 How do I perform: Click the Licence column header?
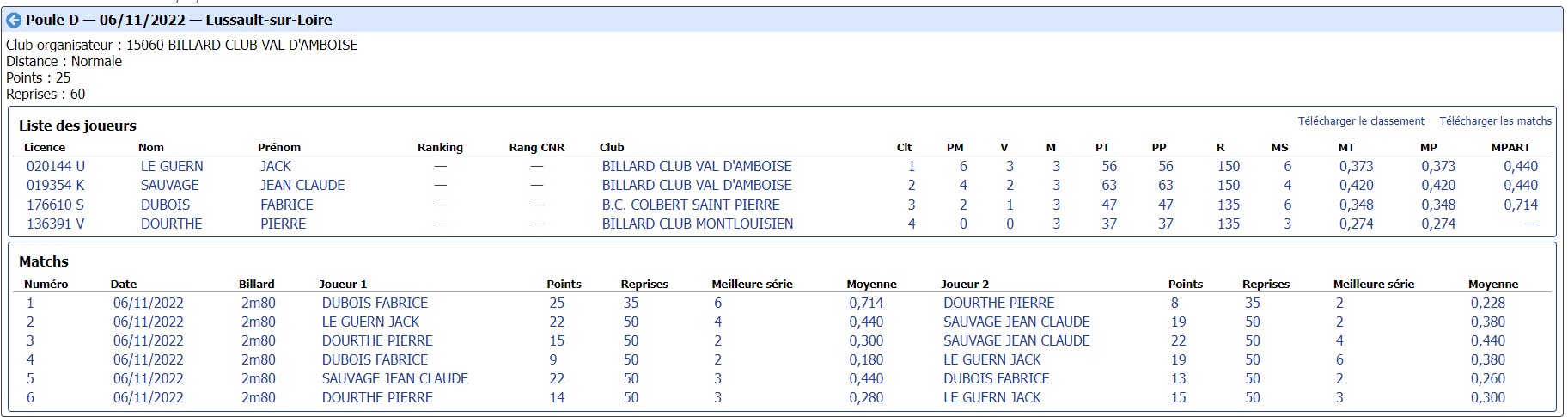pyautogui.click(x=45, y=148)
